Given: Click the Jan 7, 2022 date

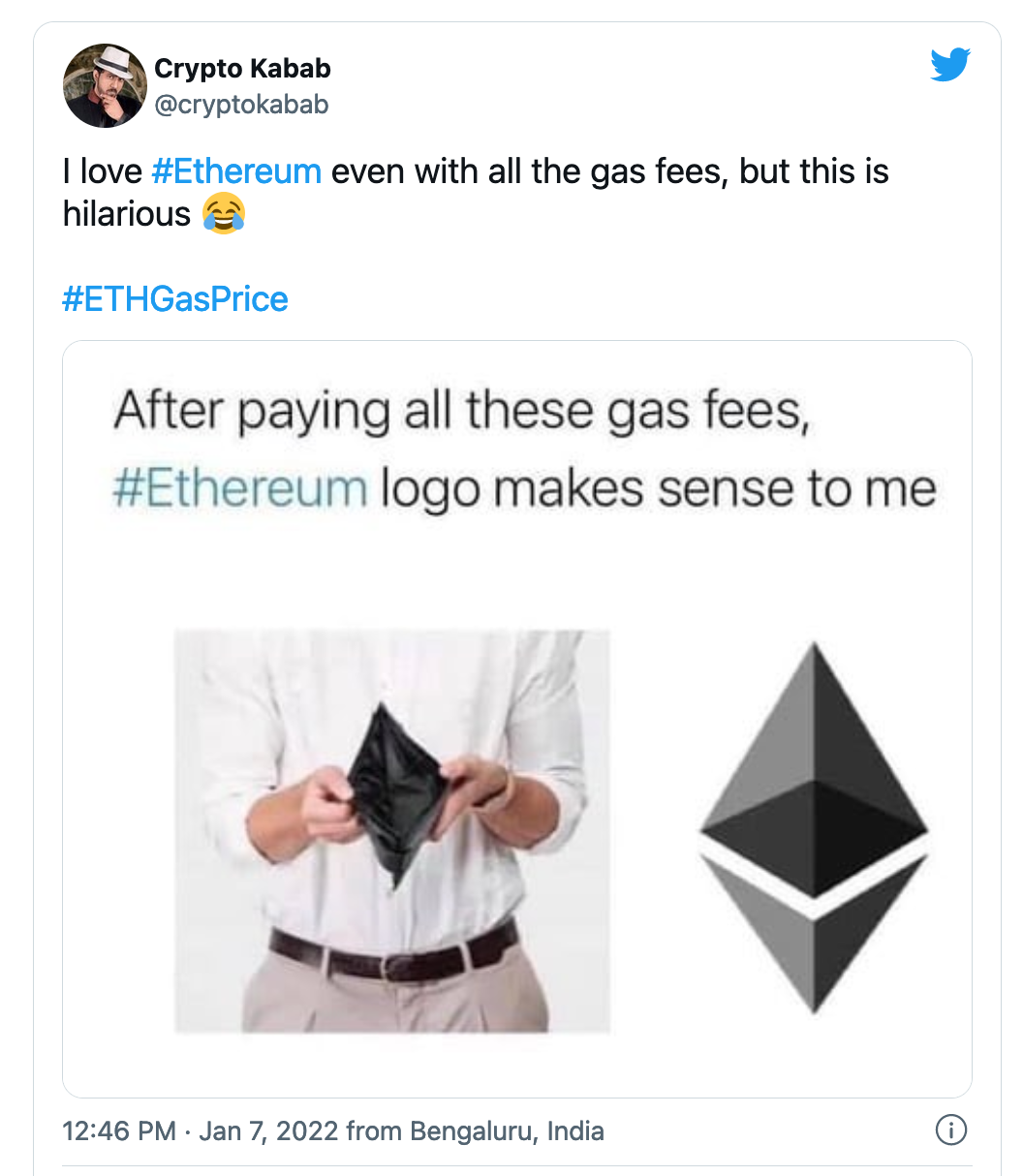Looking at the screenshot, I should (268, 1130).
